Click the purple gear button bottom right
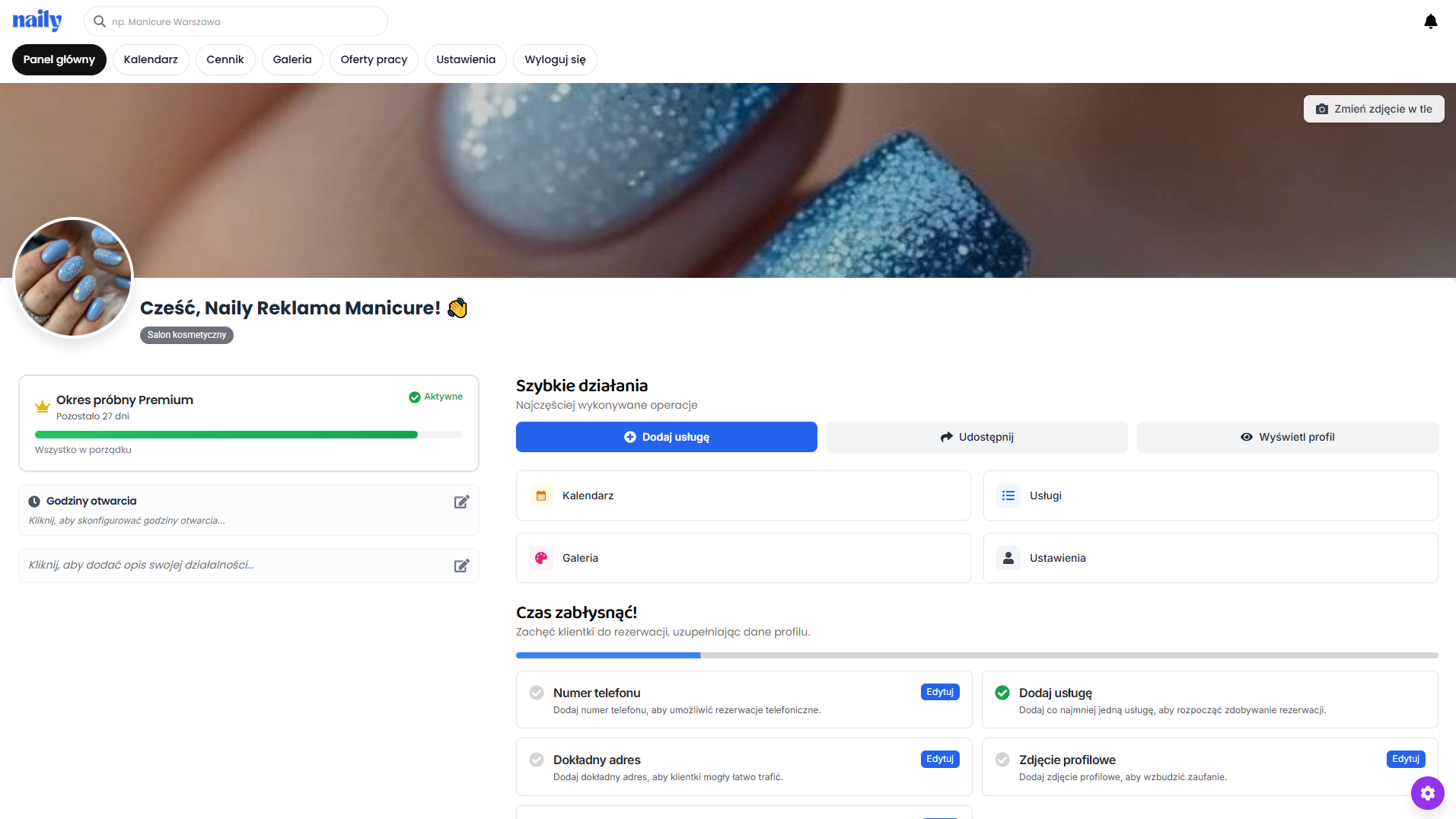 pyautogui.click(x=1427, y=792)
